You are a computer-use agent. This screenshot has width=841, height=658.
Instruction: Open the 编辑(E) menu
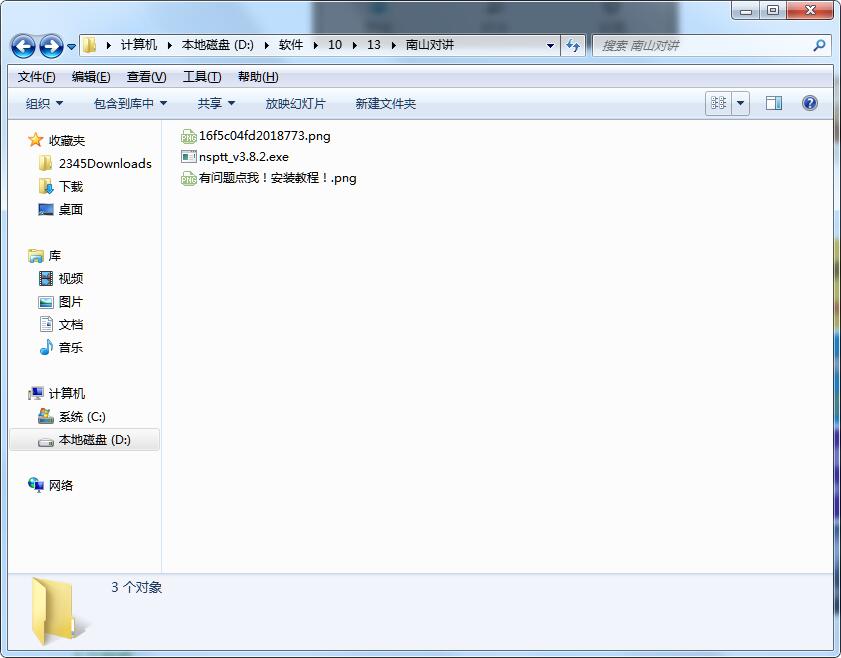pos(91,77)
